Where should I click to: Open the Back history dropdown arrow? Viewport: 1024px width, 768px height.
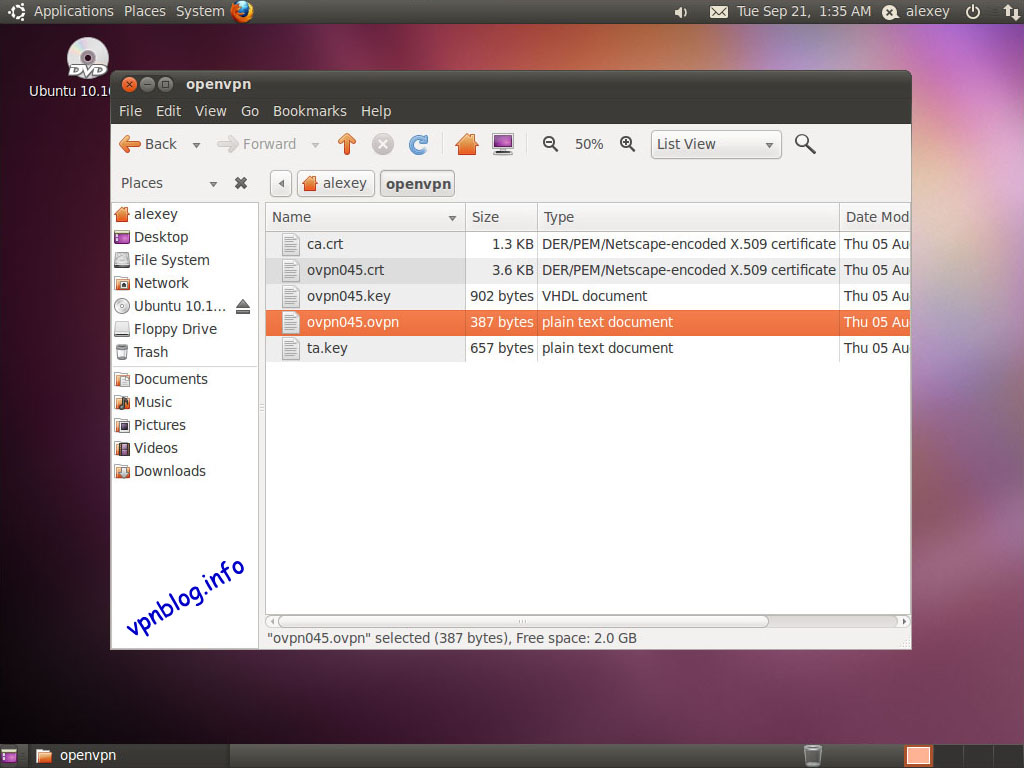[x=196, y=145]
